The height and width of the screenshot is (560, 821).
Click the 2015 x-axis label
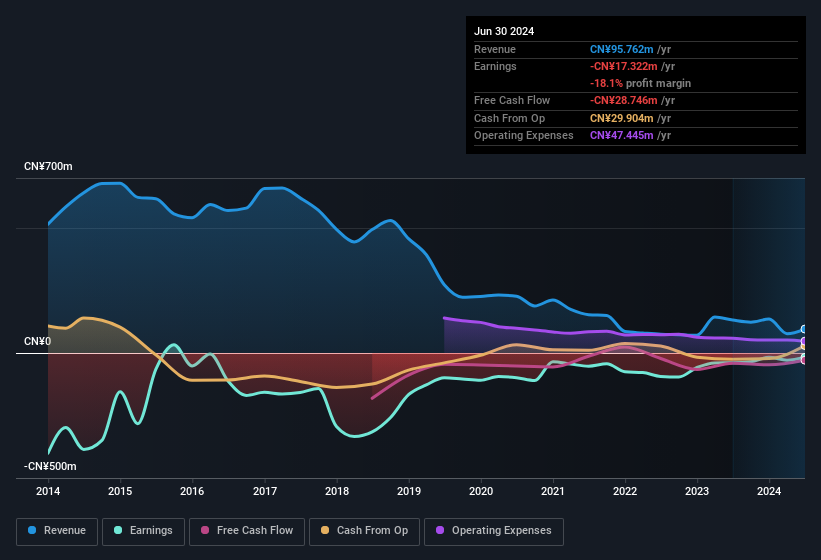click(x=120, y=491)
